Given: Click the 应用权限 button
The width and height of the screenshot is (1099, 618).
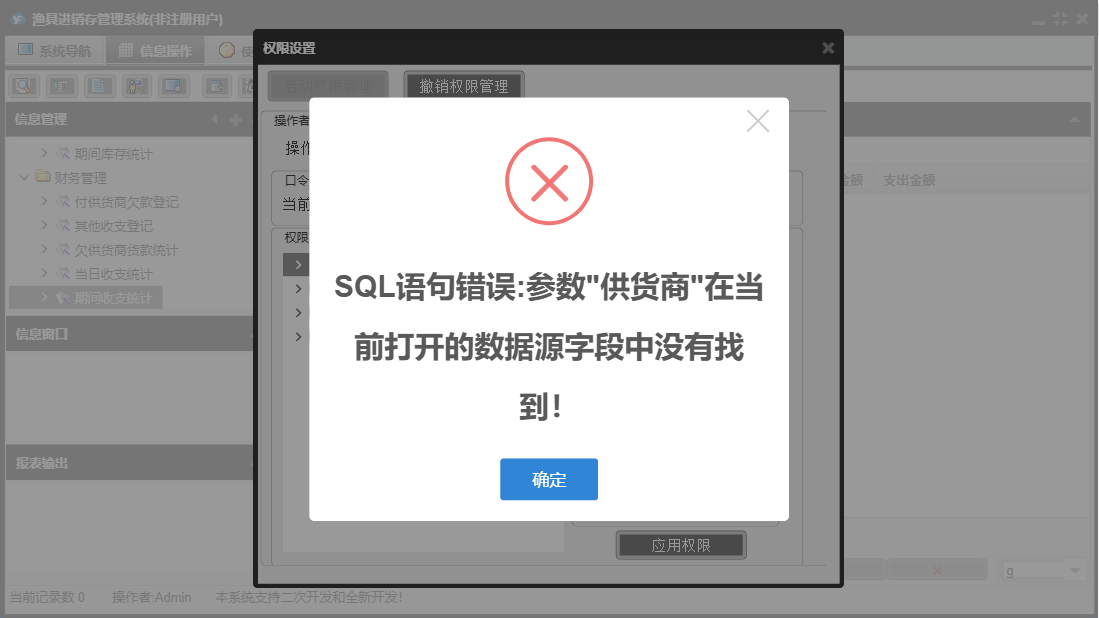Looking at the screenshot, I should coord(681,545).
